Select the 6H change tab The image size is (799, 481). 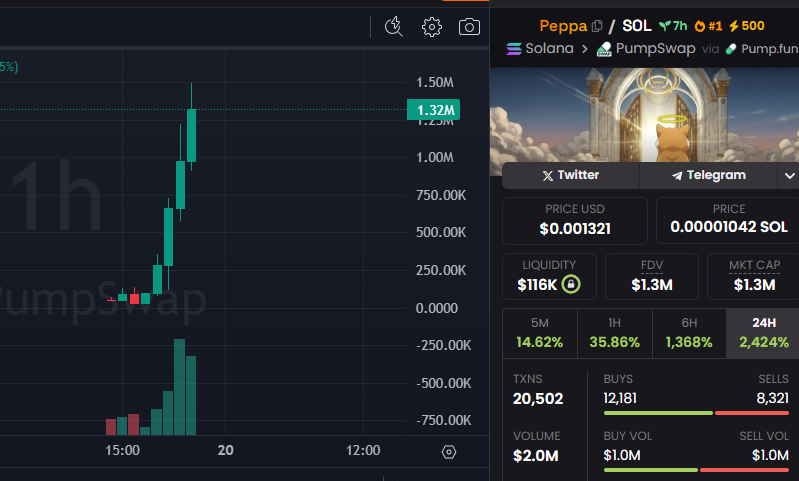pos(689,333)
